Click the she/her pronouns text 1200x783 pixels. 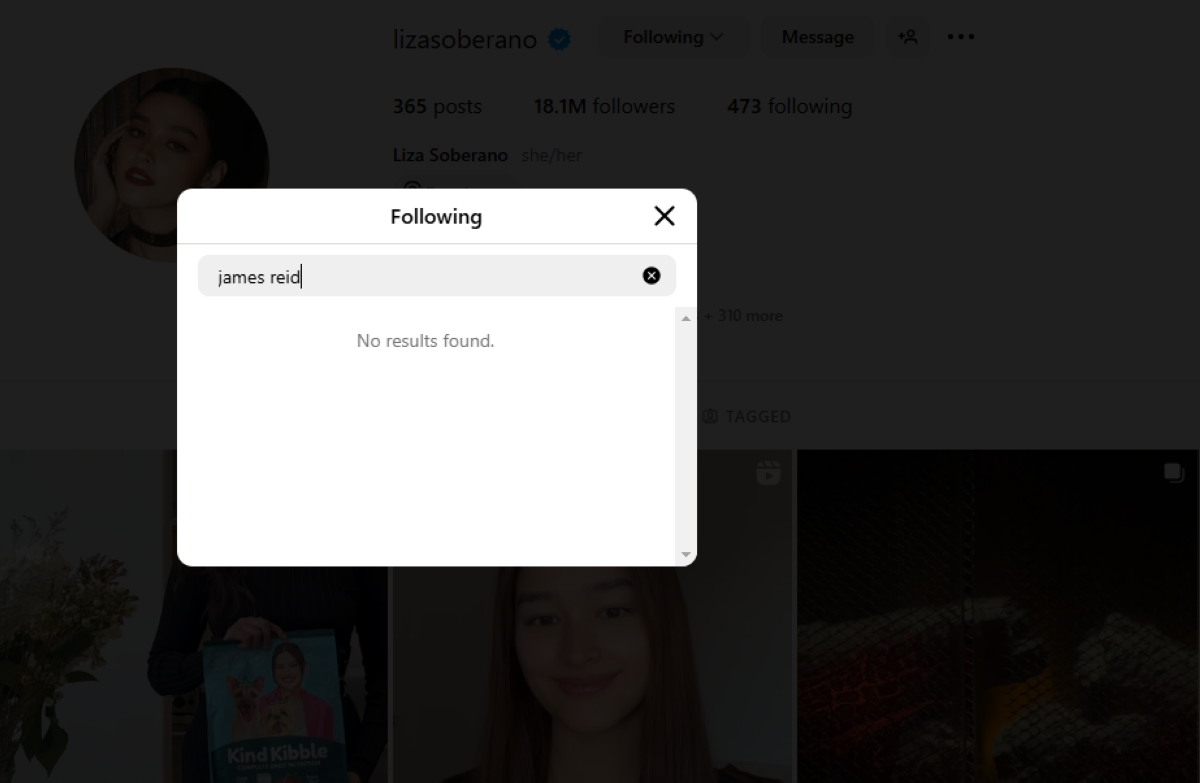pos(551,156)
